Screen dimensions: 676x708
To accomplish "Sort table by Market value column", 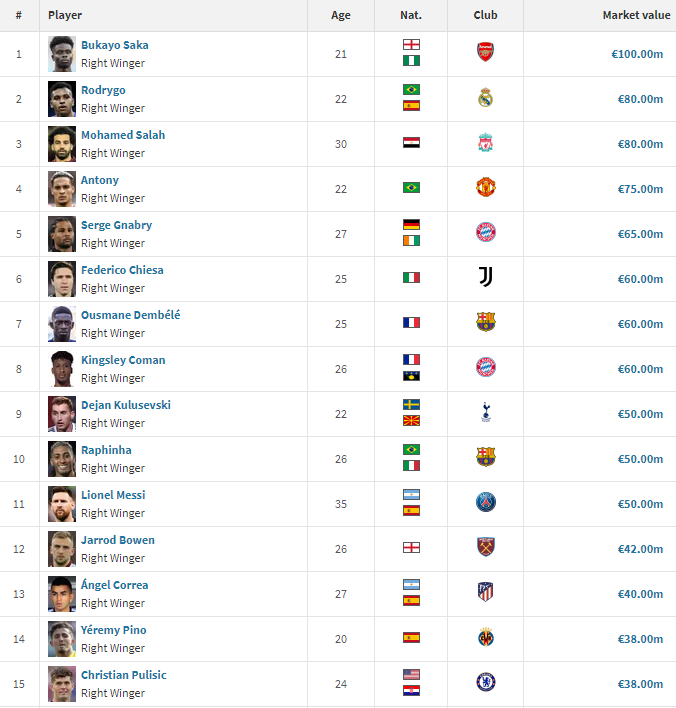I will pyautogui.click(x=636, y=15).
